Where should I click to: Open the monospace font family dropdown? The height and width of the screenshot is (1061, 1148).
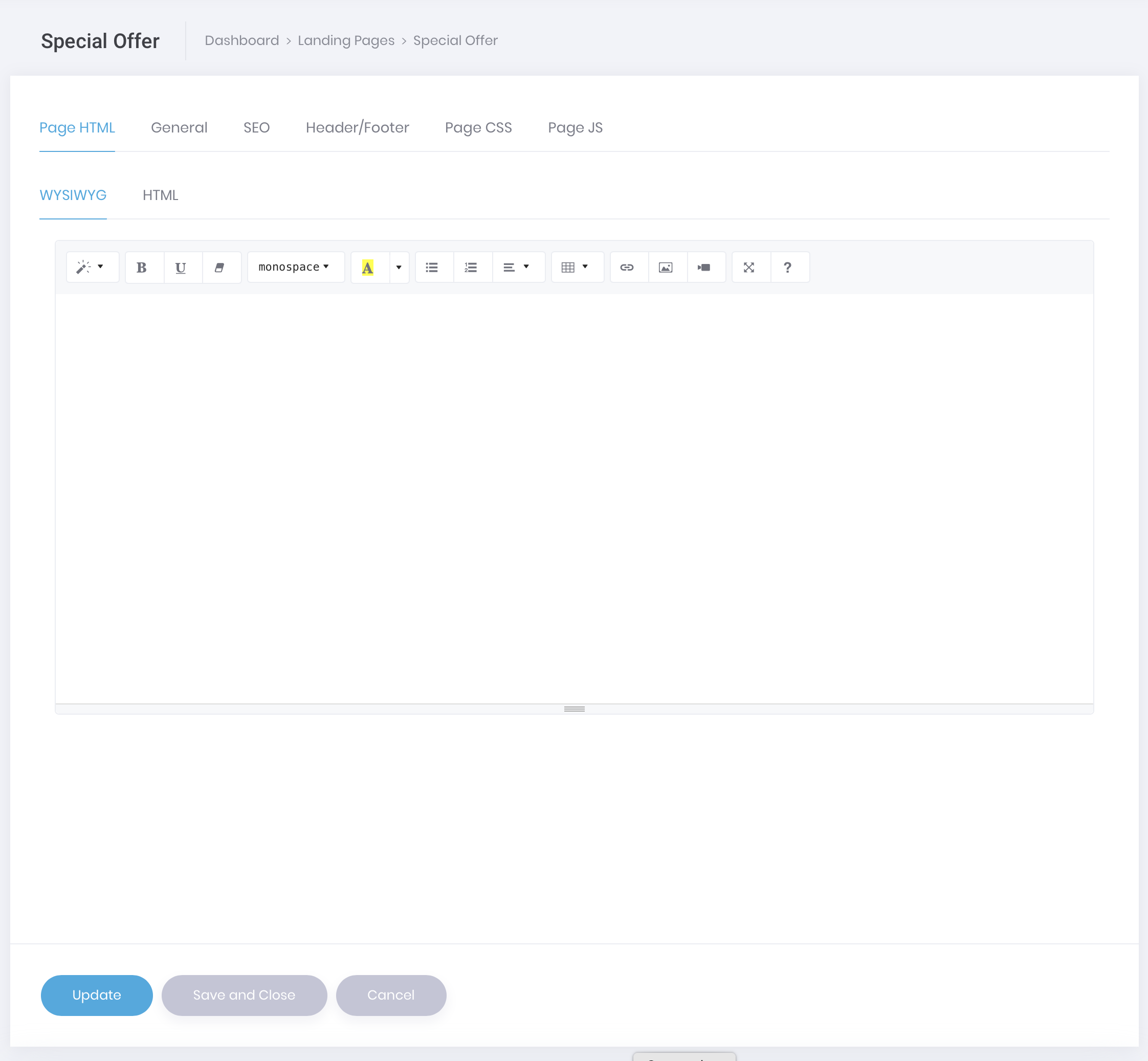coord(296,267)
